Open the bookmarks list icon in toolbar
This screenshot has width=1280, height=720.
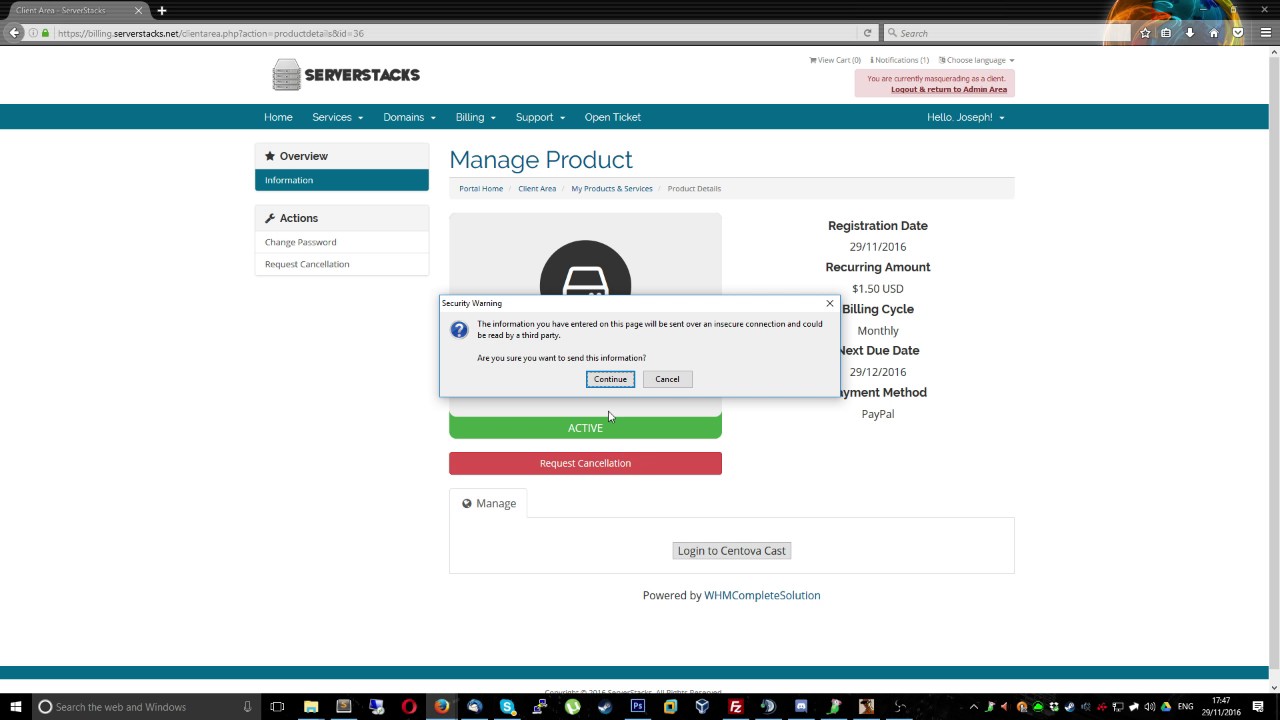pos(1166,33)
